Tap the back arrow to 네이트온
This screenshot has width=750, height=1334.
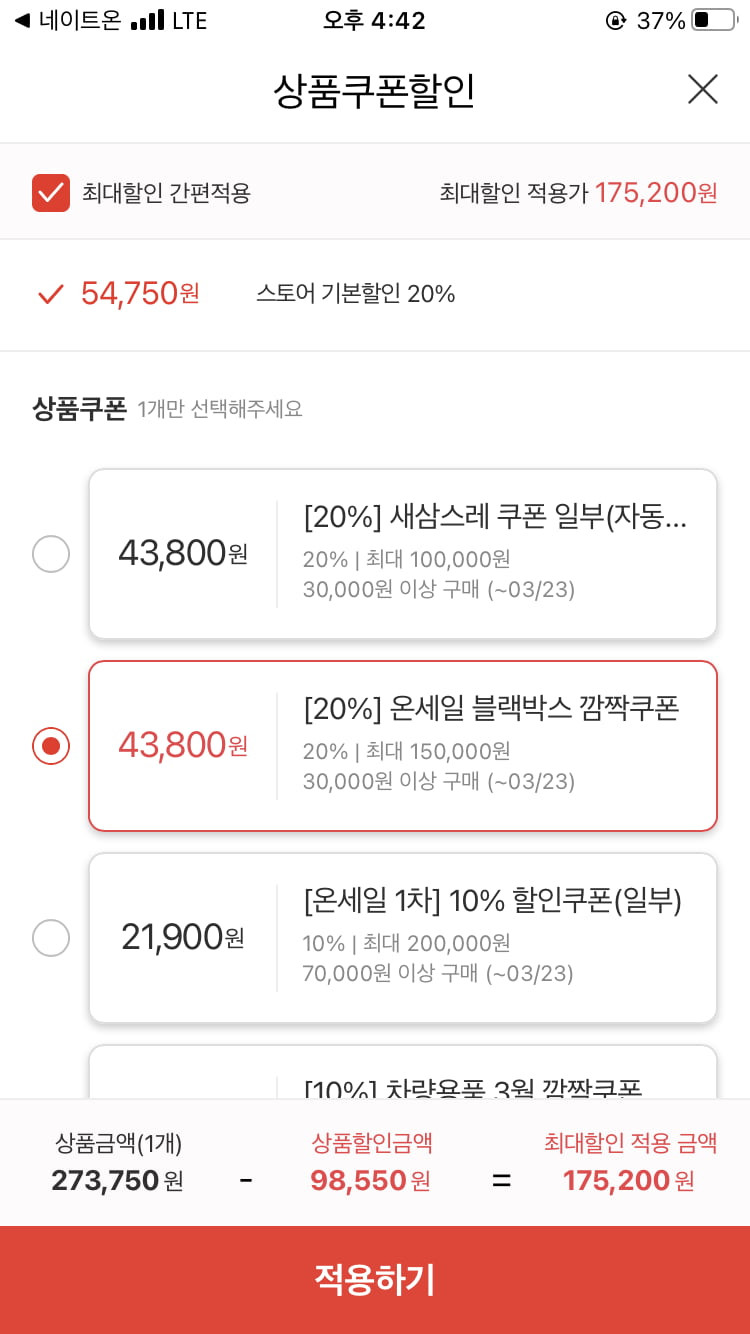click(x=21, y=21)
